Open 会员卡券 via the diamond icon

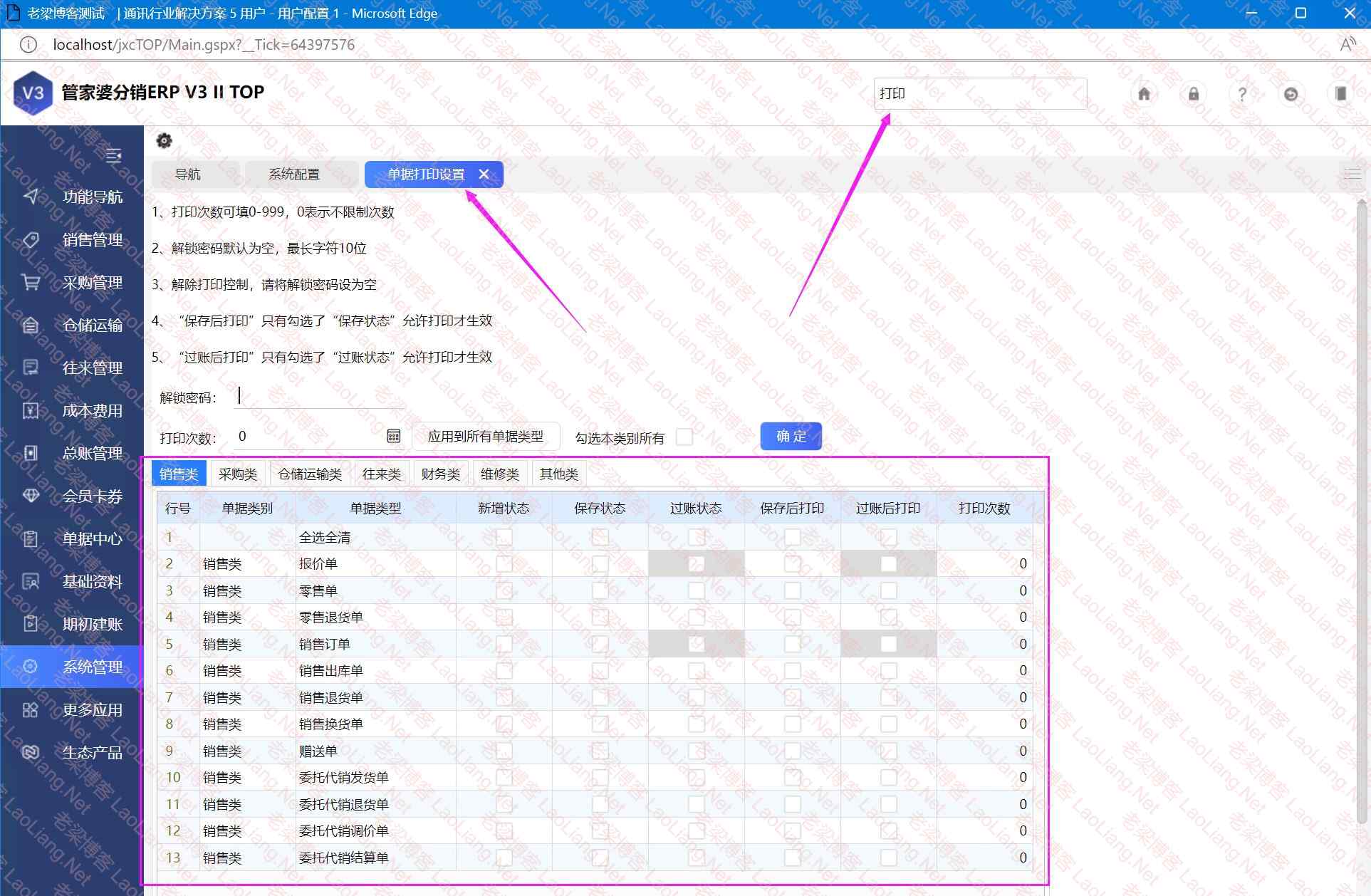click(31, 496)
